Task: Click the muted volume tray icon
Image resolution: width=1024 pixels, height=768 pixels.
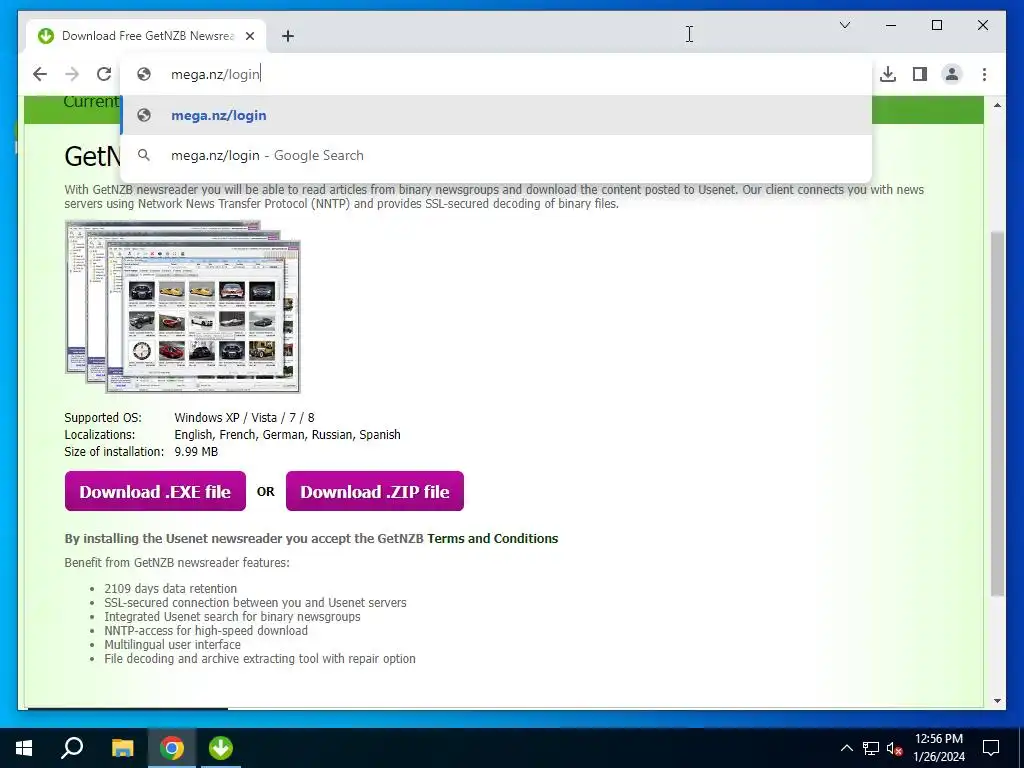Action: click(894, 748)
